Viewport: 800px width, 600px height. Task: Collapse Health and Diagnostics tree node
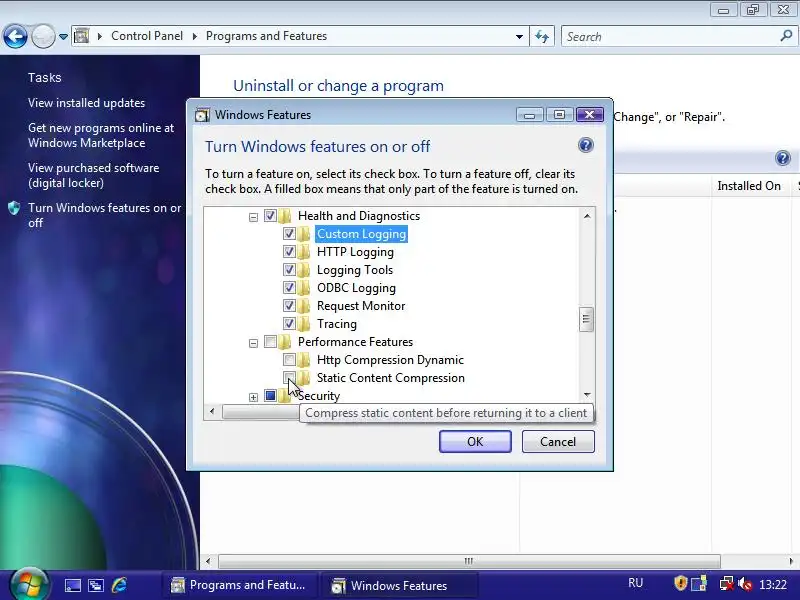253,217
